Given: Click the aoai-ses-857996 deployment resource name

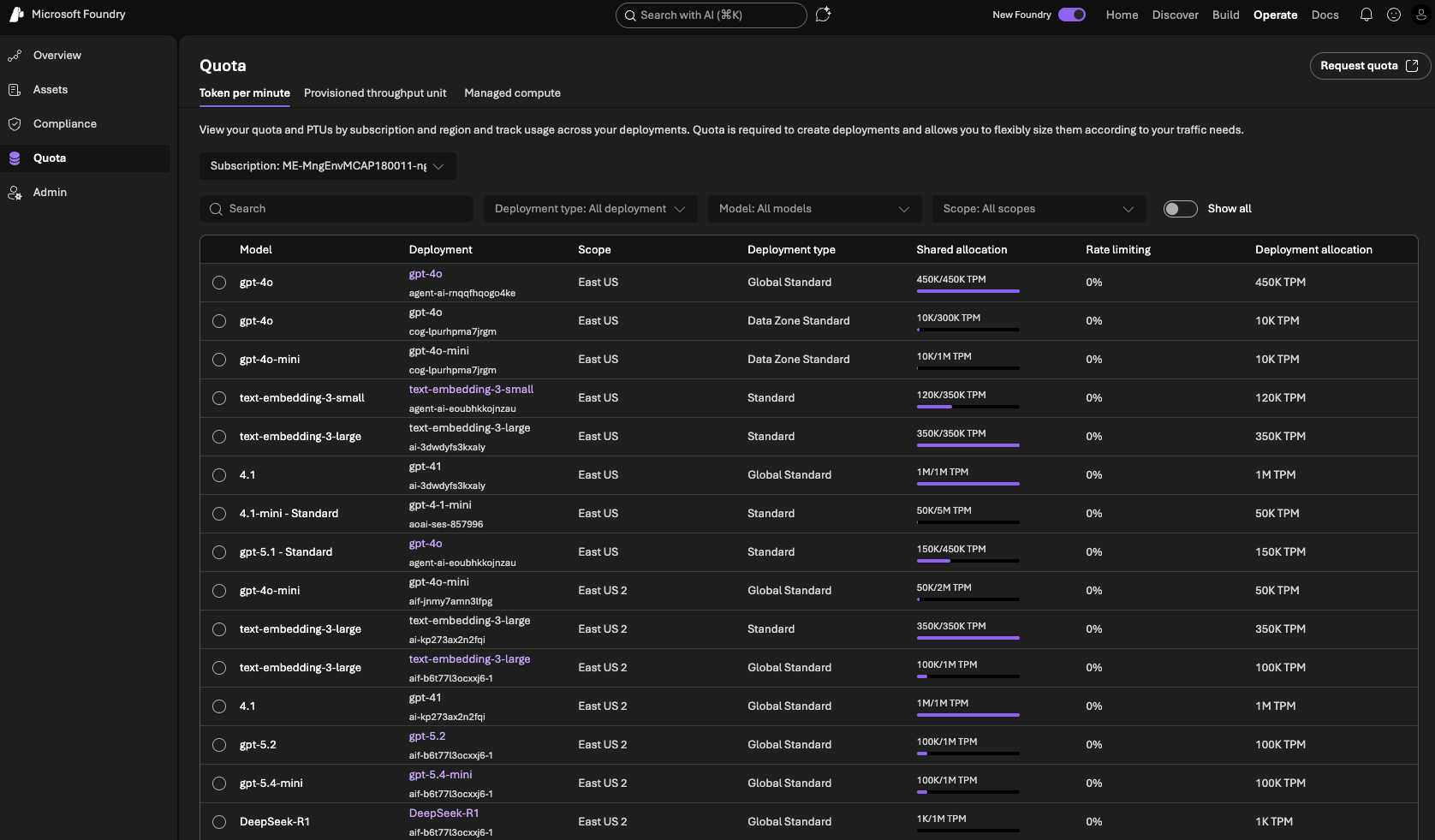Looking at the screenshot, I should coord(445,524).
